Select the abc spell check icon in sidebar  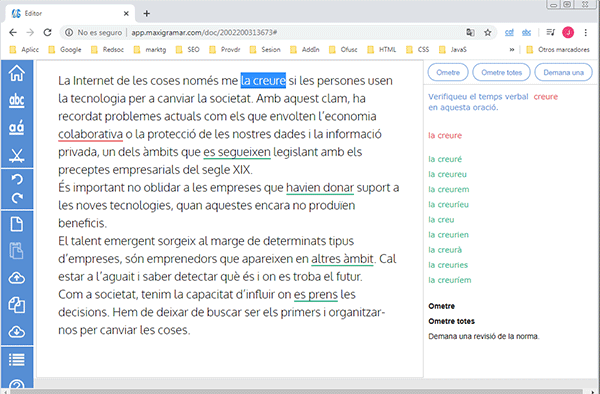(16, 100)
